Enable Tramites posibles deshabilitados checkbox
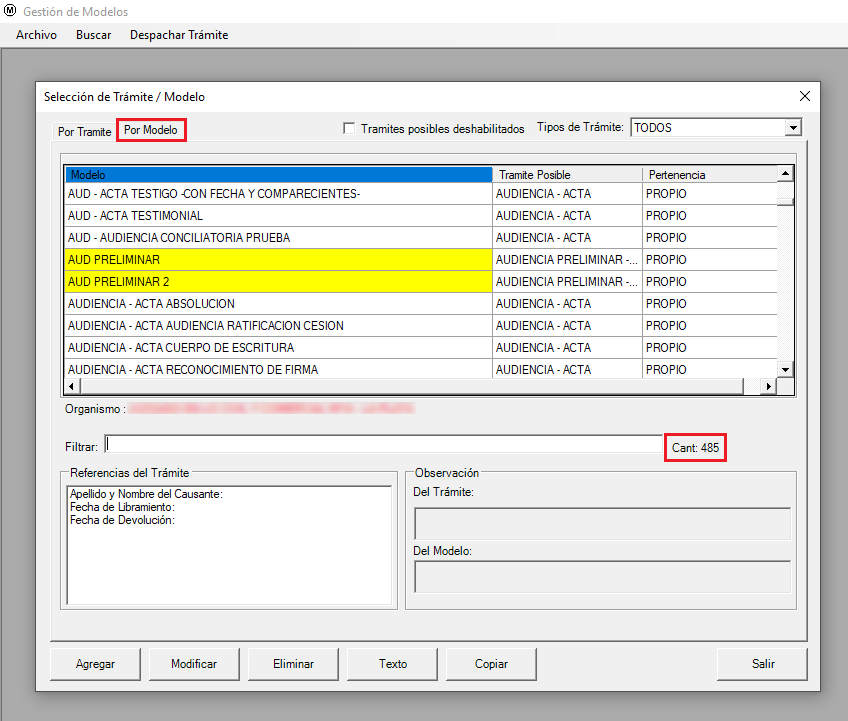The image size is (848, 721). tap(349, 129)
